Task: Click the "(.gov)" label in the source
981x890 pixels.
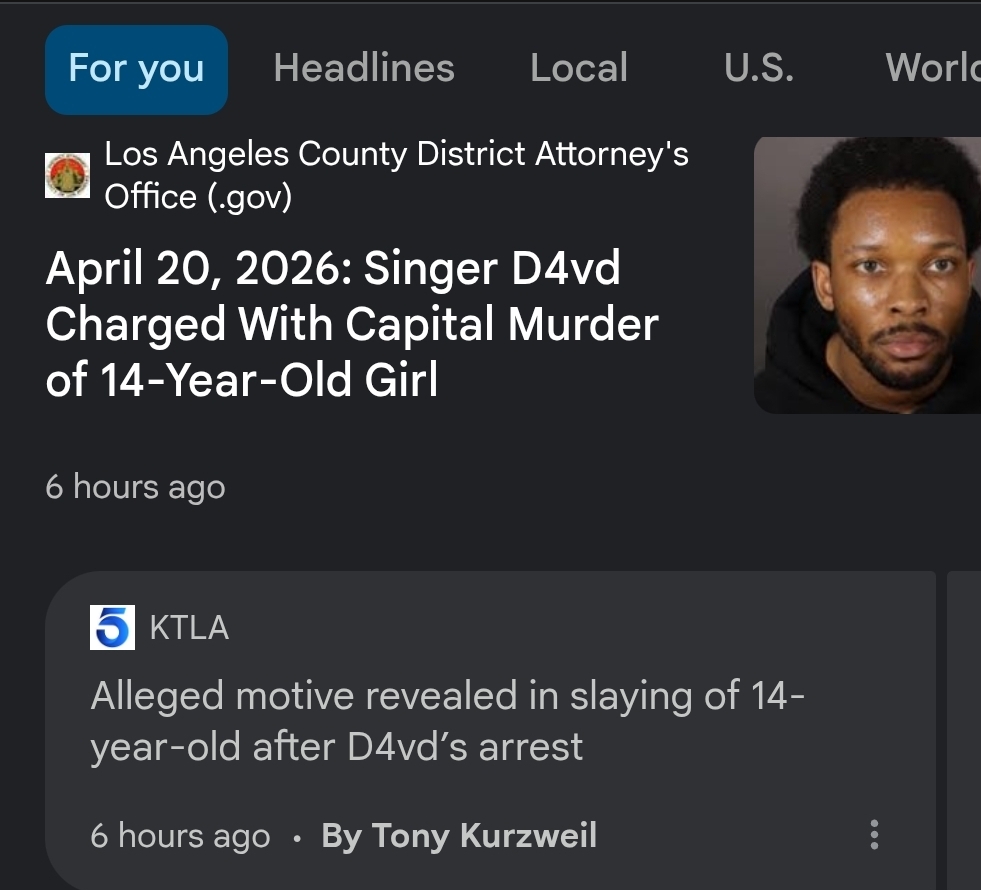Action: 248,197
